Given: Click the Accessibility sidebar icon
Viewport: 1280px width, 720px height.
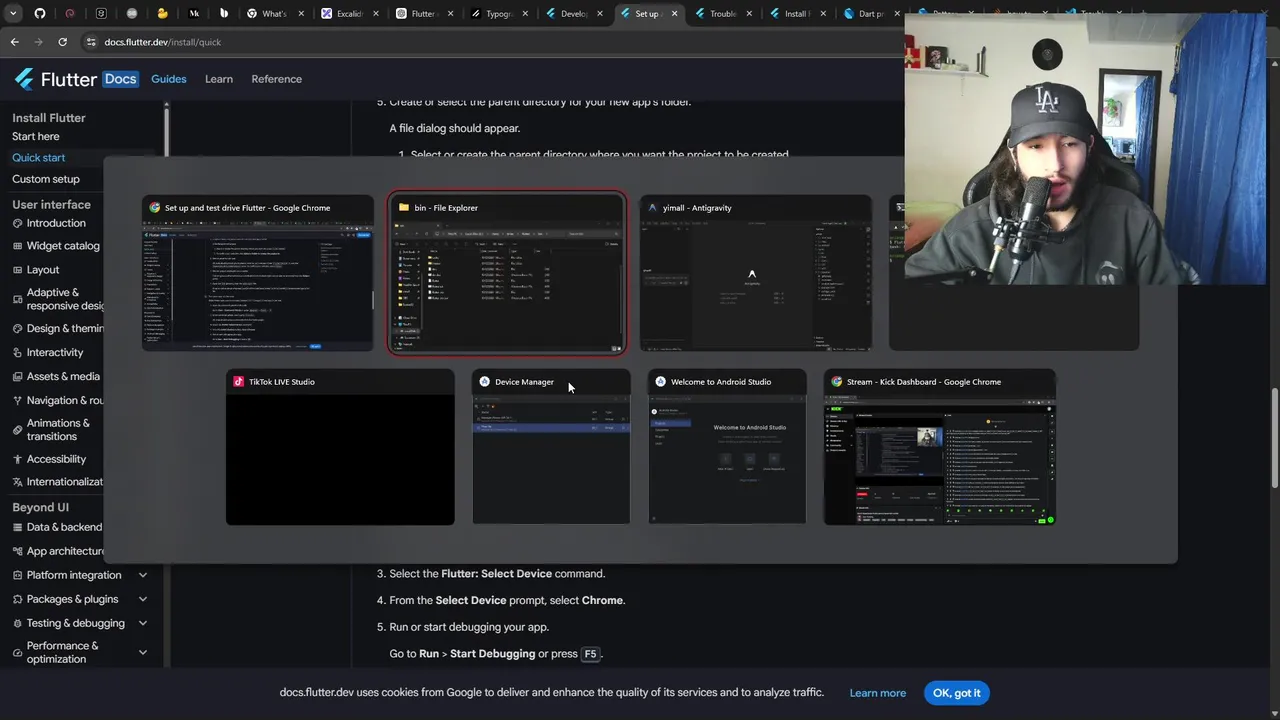Looking at the screenshot, I should (x=17, y=459).
